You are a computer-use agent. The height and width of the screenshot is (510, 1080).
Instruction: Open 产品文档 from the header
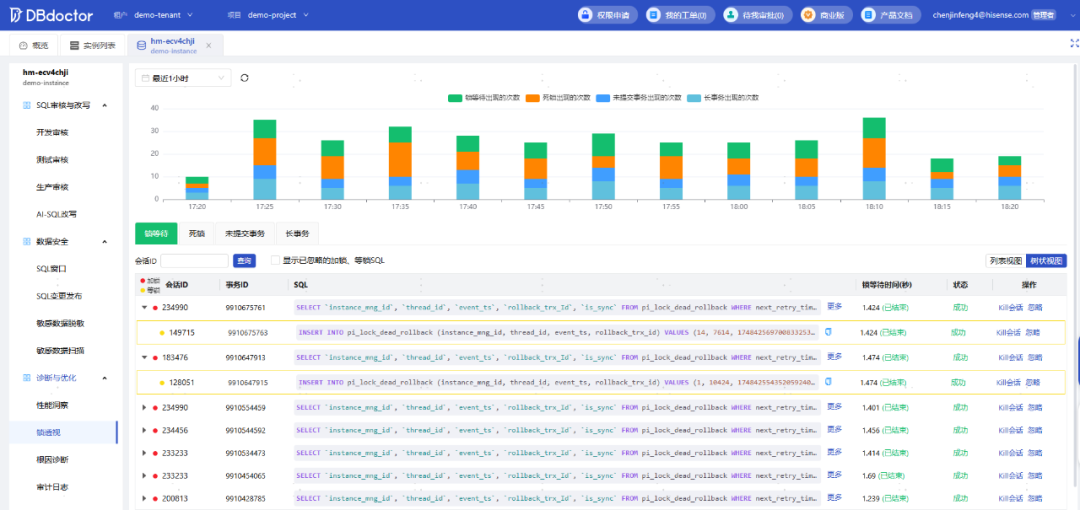891,14
